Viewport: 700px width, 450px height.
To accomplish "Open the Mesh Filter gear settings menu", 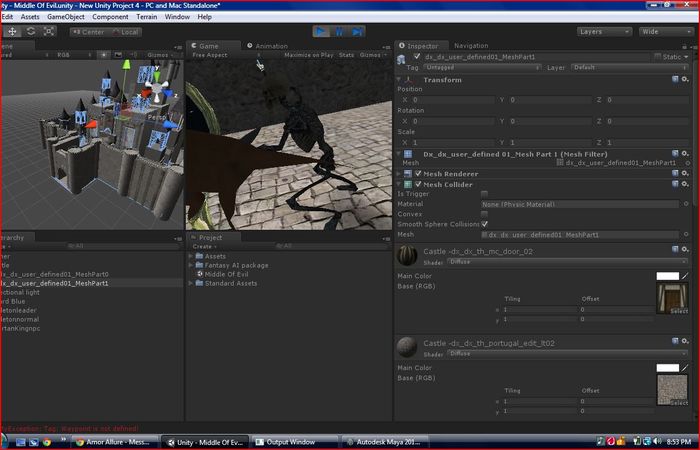I will [x=685, y=154].
